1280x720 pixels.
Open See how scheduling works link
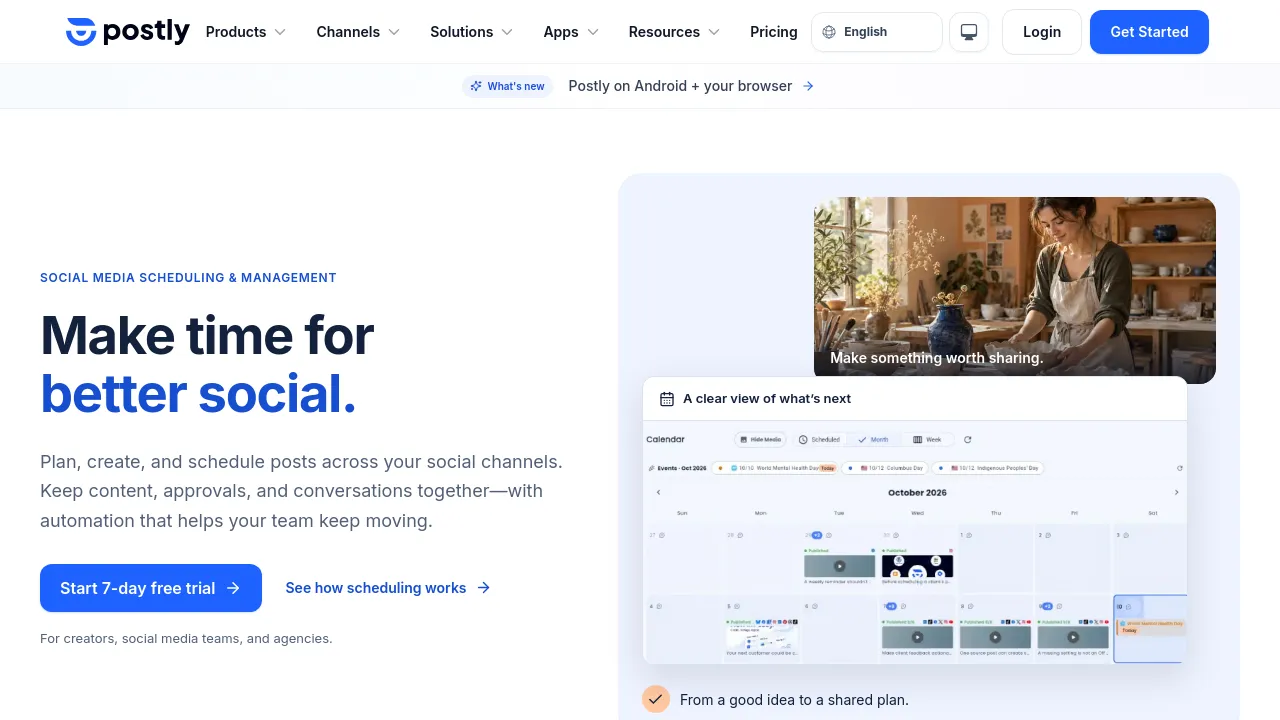(388, 588)
